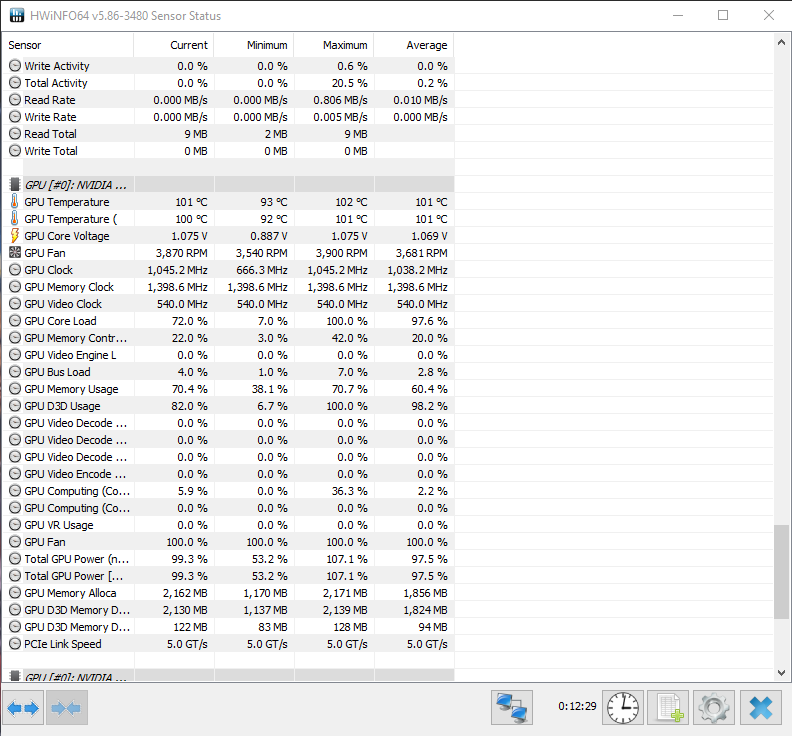Click the scrollbar down arrow

pyautogui.click(x=781, y=672)
